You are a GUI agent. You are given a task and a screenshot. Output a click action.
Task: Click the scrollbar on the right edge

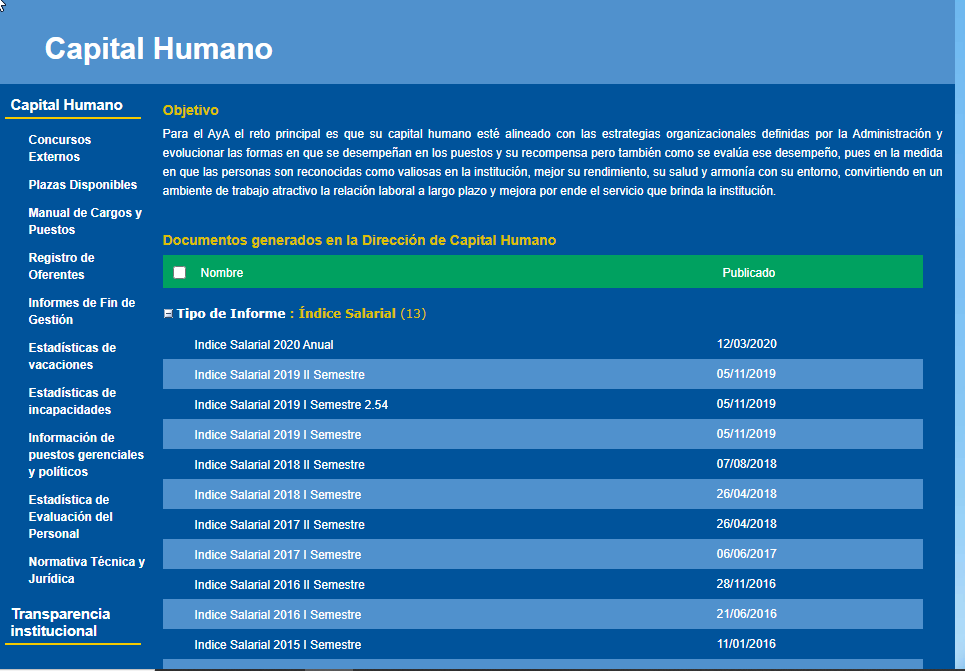point(958,300)
